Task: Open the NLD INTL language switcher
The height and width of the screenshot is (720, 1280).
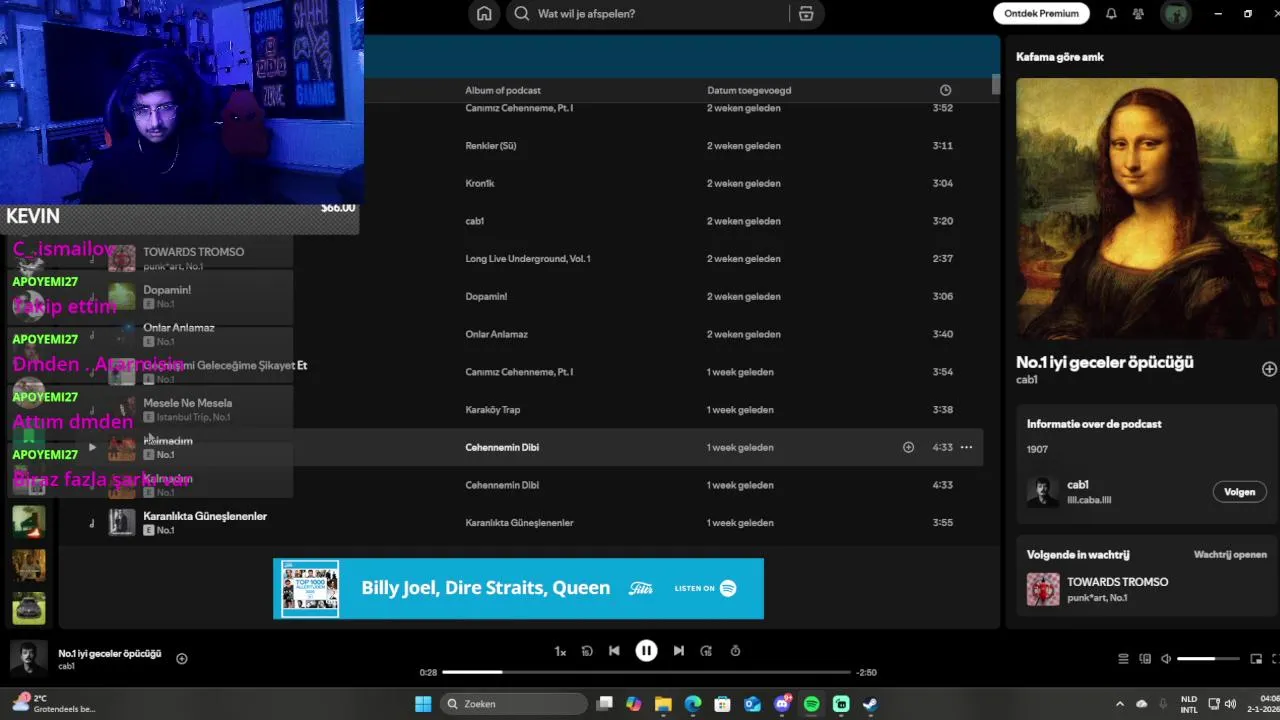Action: click(x=1189, y=704)
